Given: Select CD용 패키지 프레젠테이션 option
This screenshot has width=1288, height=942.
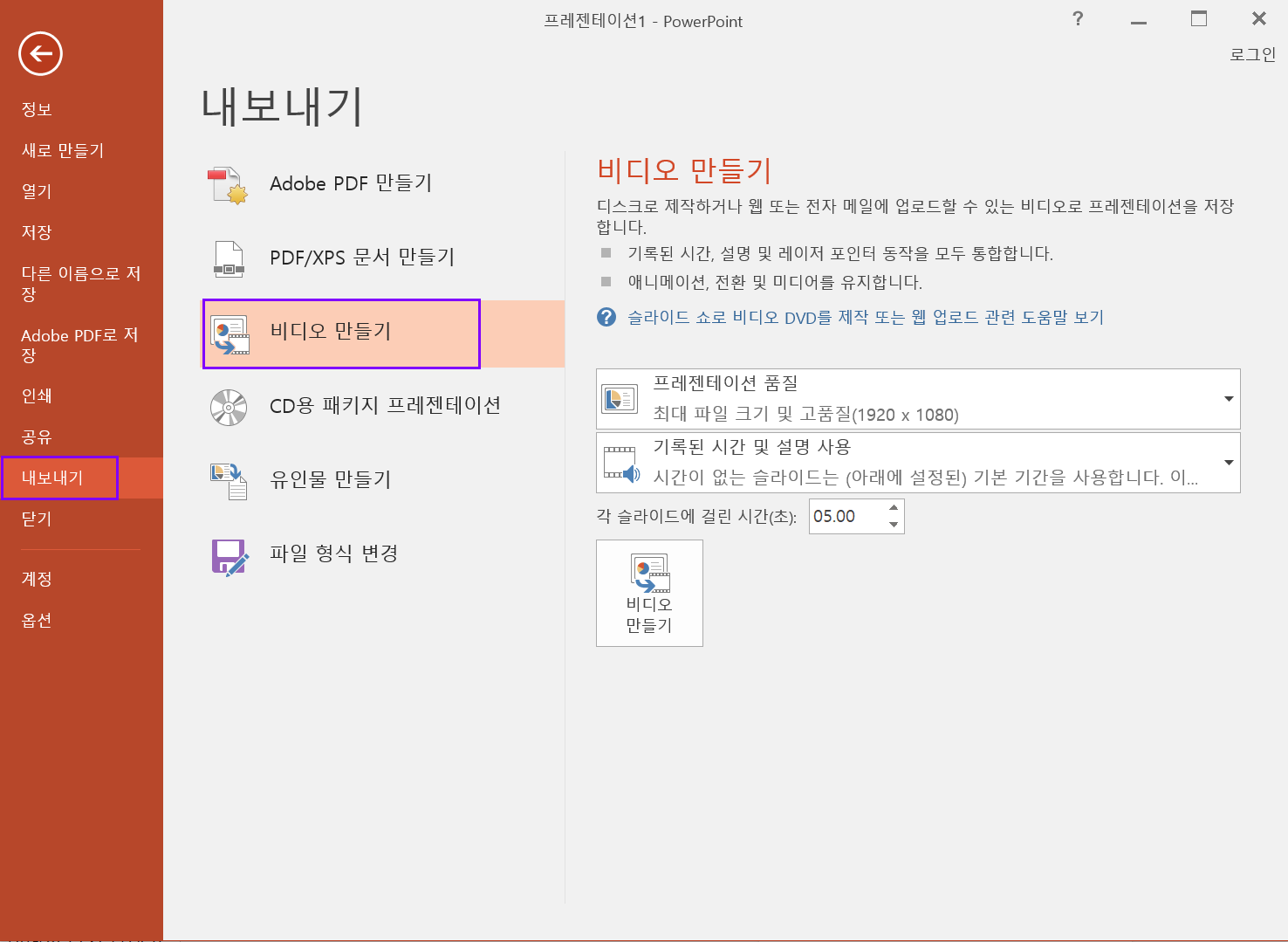Looking at the screenshot, I should 384,408.
